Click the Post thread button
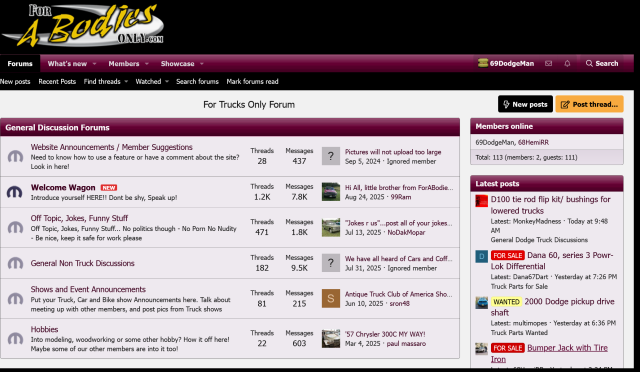 [x=589, y=104]
